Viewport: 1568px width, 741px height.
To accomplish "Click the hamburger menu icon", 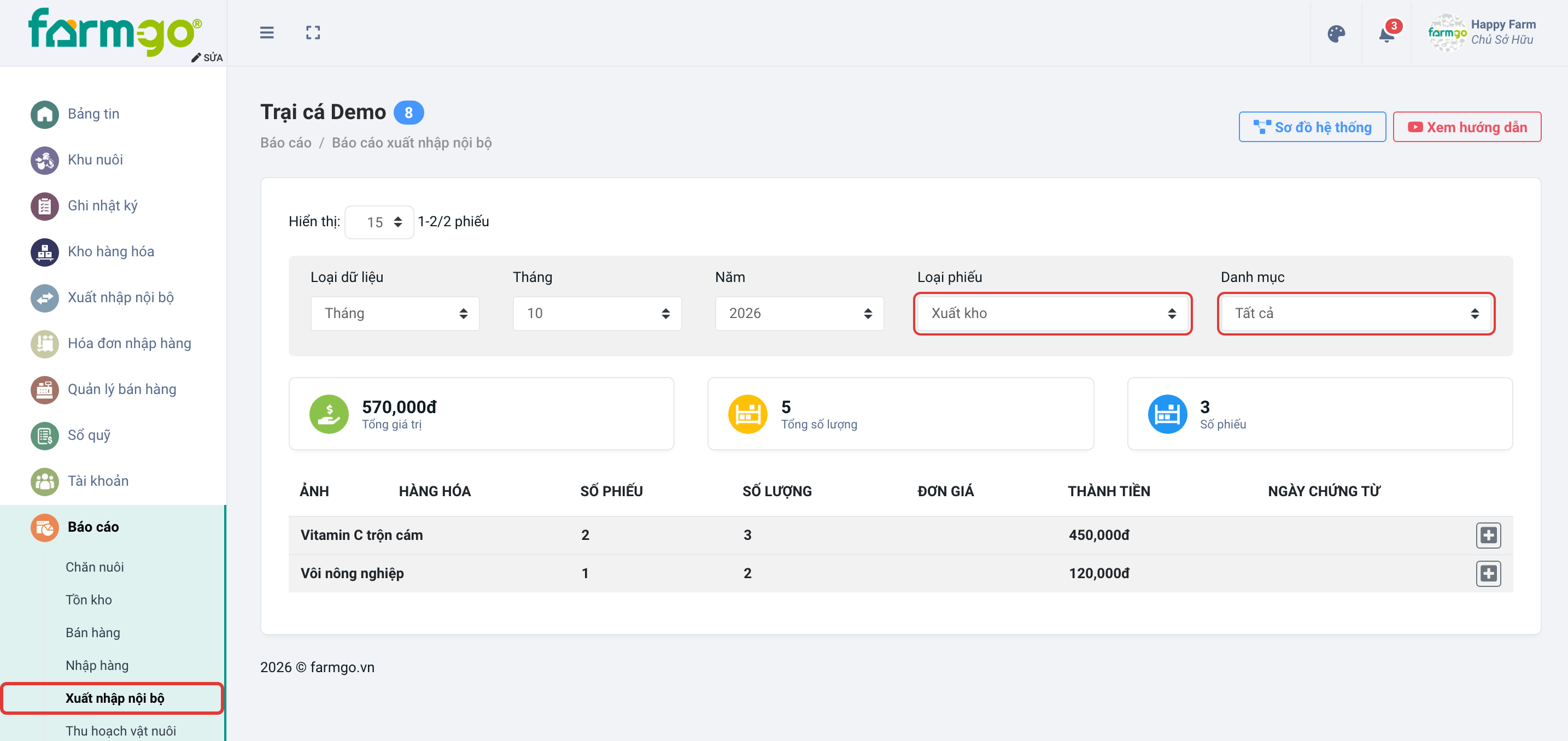I will (x=267, y=33).
